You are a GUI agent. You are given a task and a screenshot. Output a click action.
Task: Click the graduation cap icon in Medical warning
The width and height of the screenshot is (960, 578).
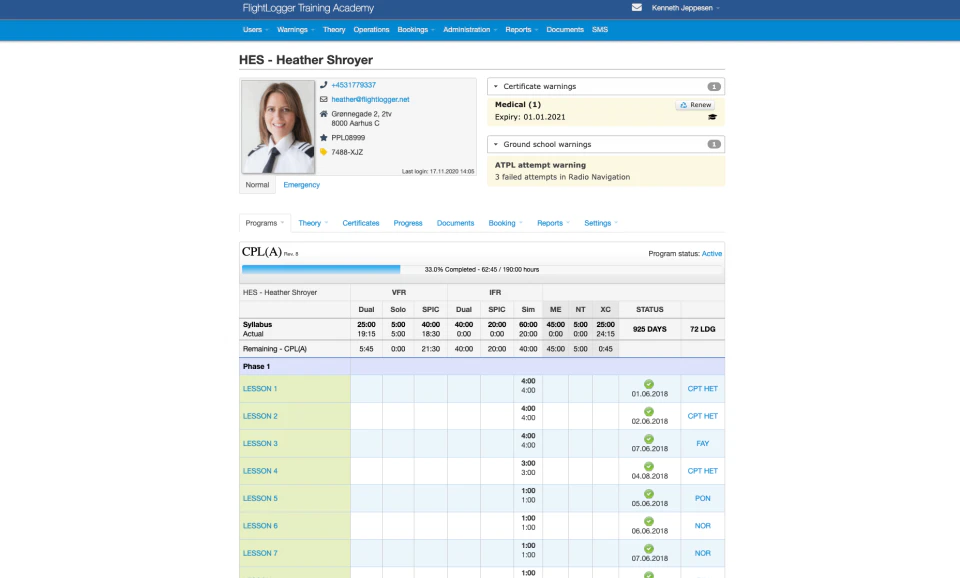click(710, 119)
